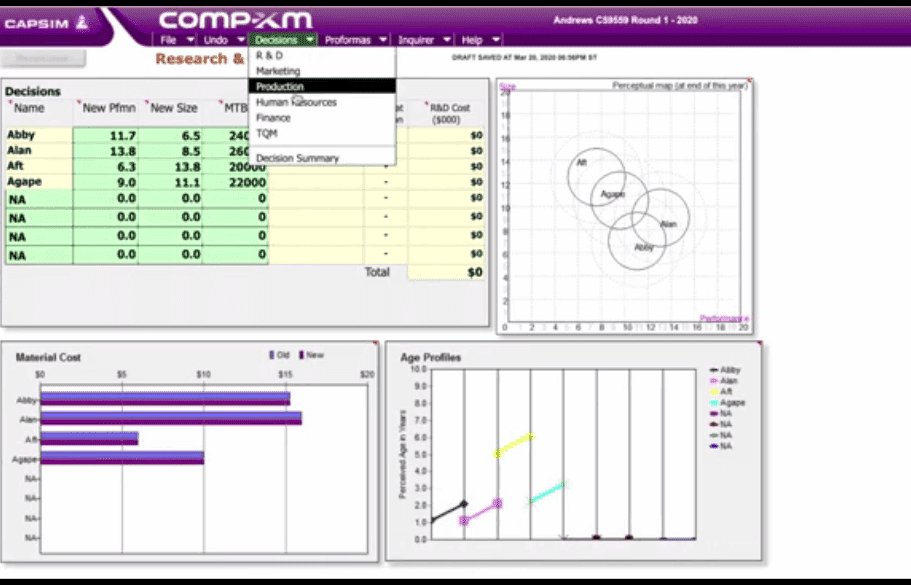Viewport: 911px width, 585px height.
Task: Click Abby's New Pfmn field 11.7
Action: (106, 135)
